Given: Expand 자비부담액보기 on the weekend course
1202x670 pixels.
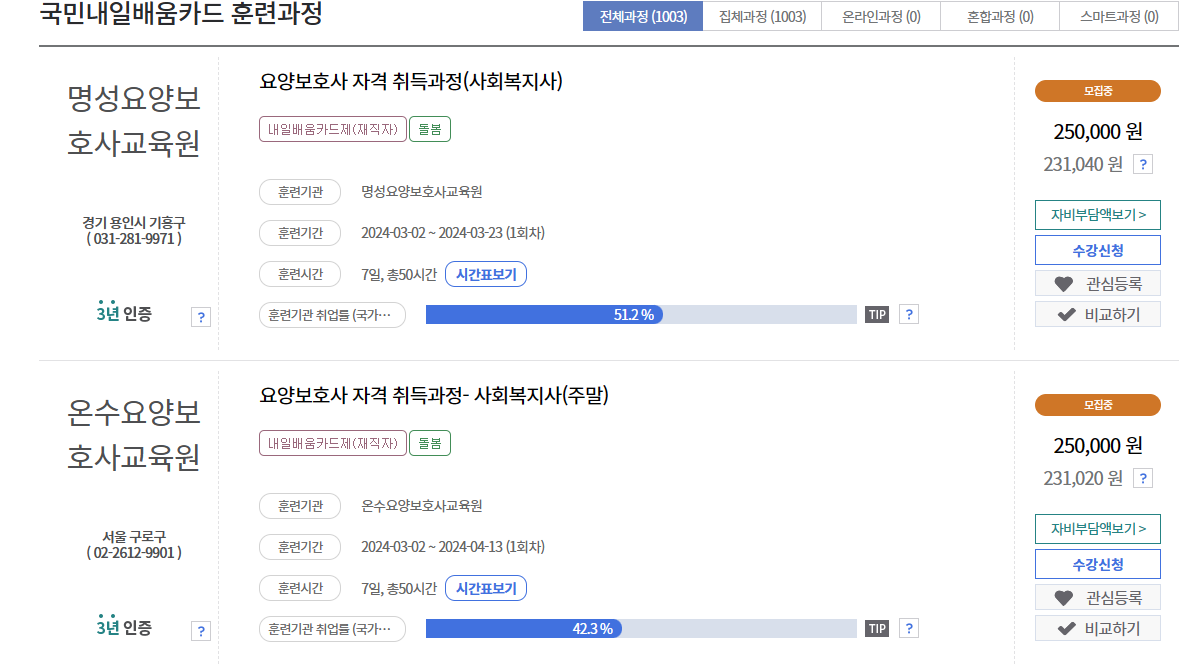Looking at the screenshot, I should point(1097,527).
